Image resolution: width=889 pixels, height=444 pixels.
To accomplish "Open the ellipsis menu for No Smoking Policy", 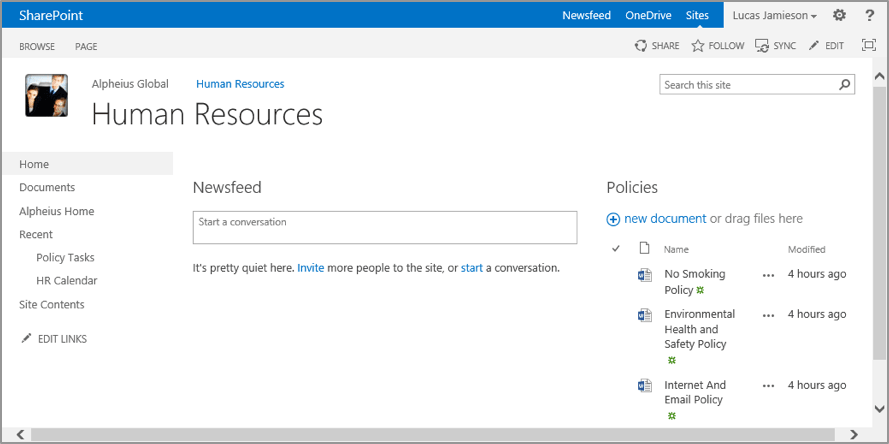I will pos(768,275).
